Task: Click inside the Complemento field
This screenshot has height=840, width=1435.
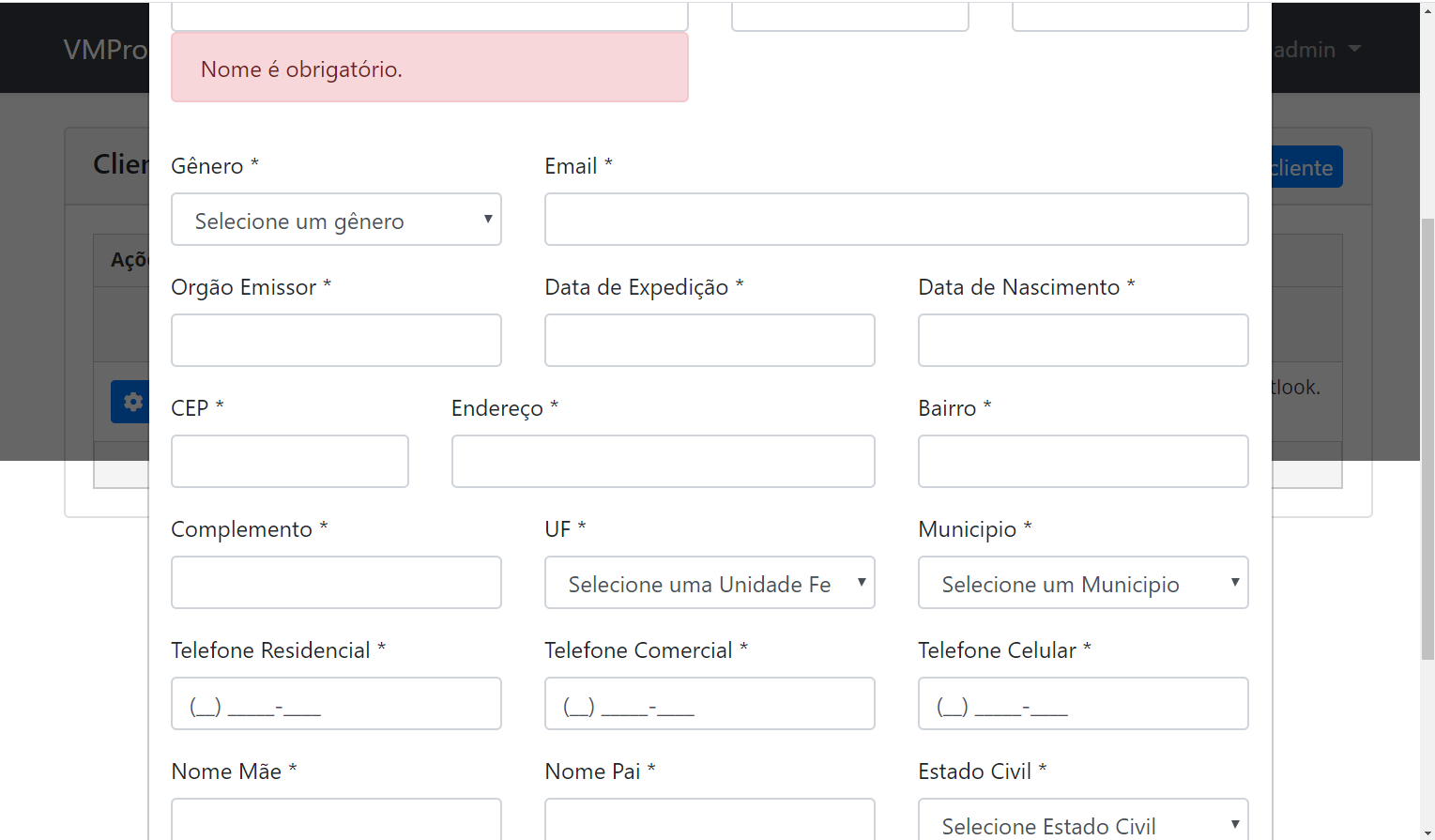Action: tap(336, 582)
